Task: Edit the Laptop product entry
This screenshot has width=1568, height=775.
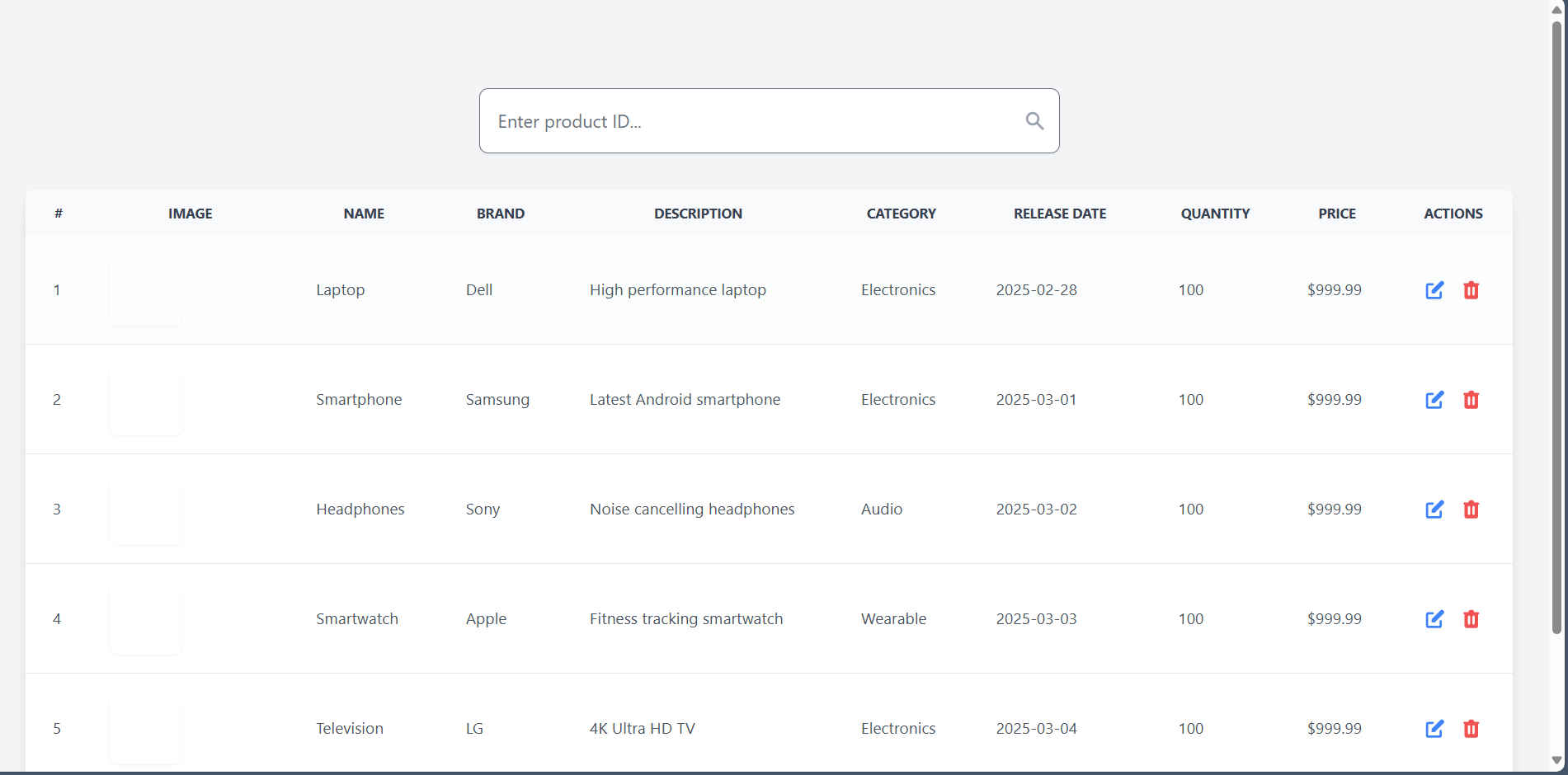Action: tap(1434, 290)
